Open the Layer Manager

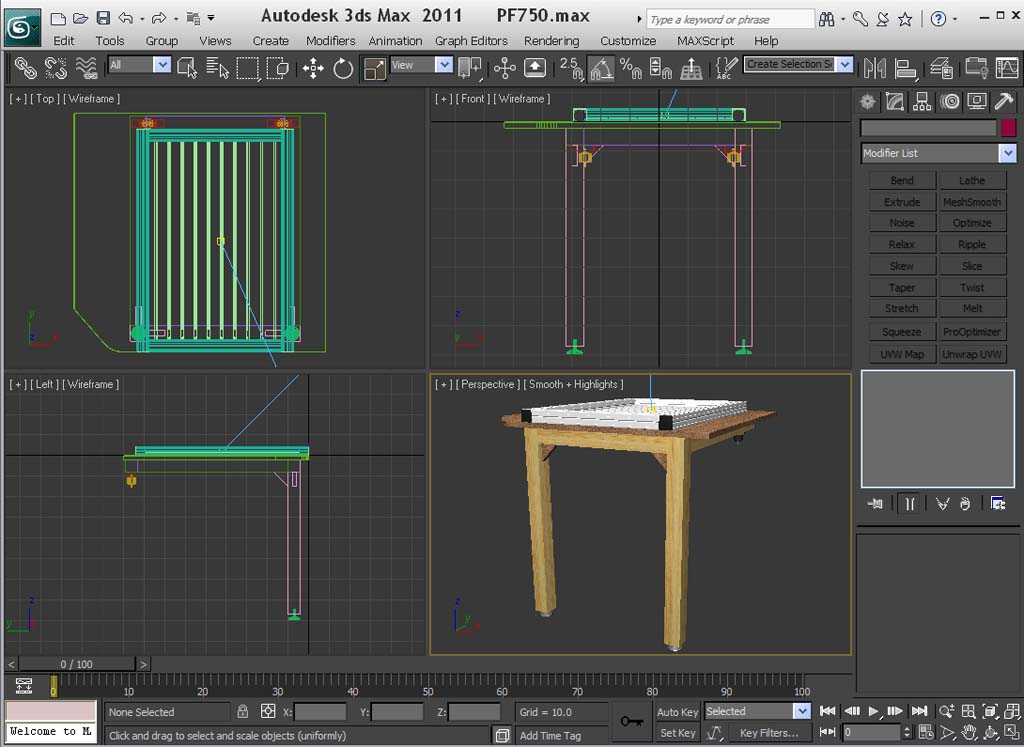942,67
